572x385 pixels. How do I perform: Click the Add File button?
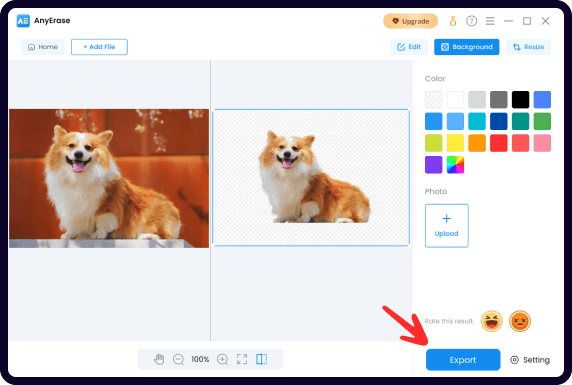[99, 47]
